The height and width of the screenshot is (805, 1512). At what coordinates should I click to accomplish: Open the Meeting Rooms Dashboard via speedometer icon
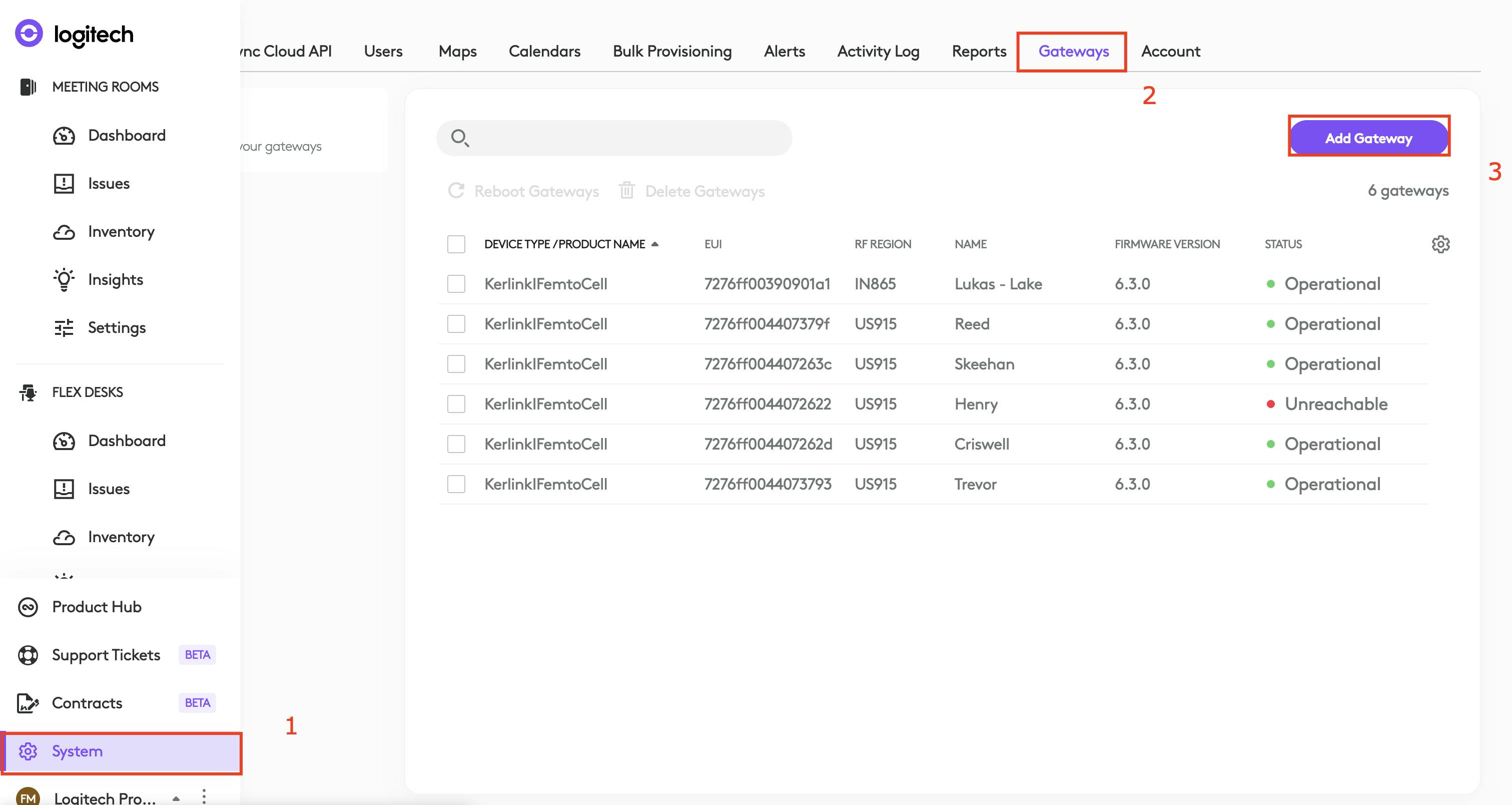65,136
